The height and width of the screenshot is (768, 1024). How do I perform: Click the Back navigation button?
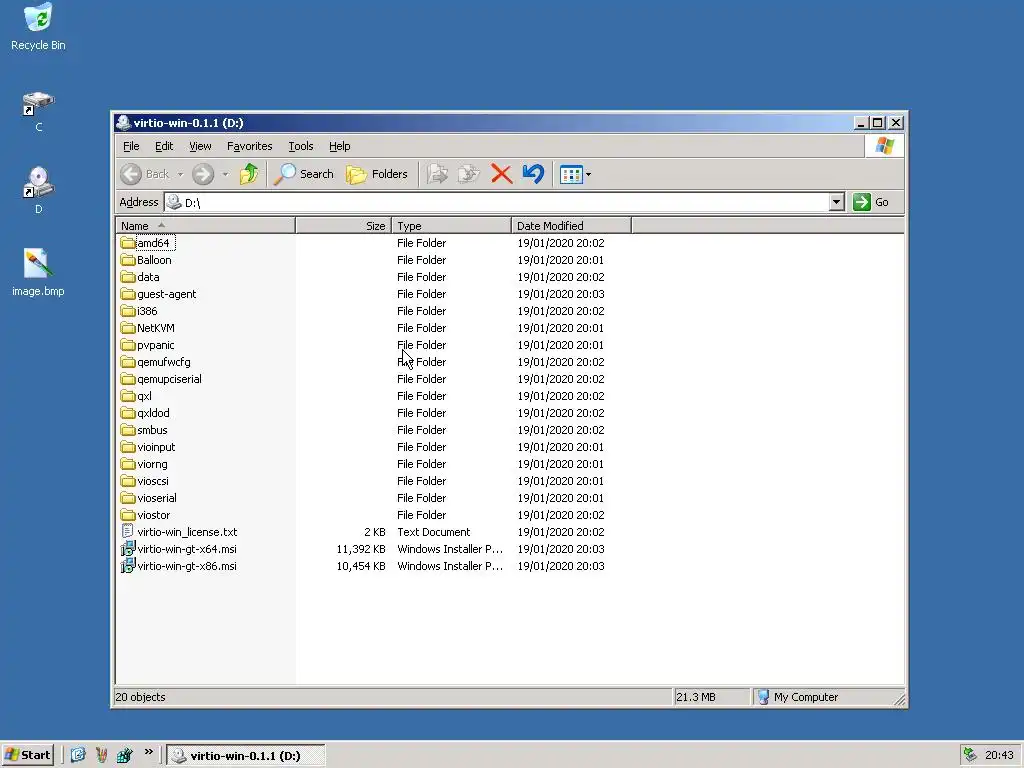[146, 174]
